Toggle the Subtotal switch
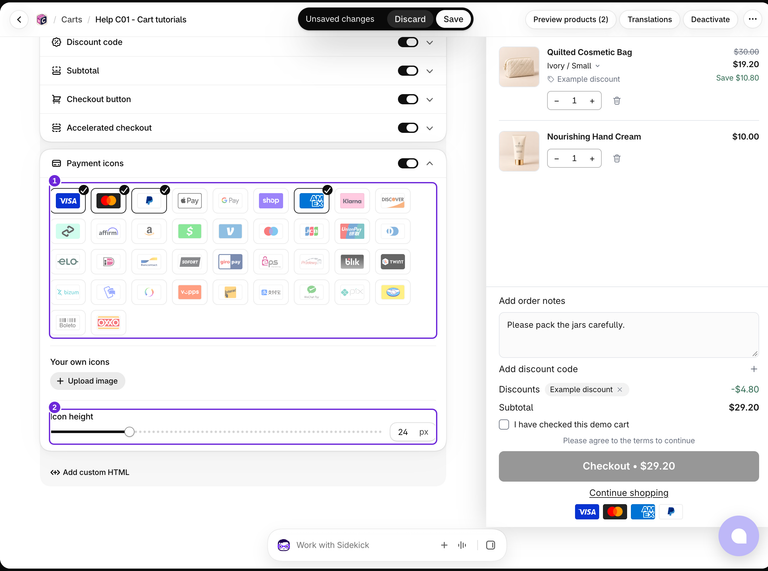768x571 pixels. [408, 71]
